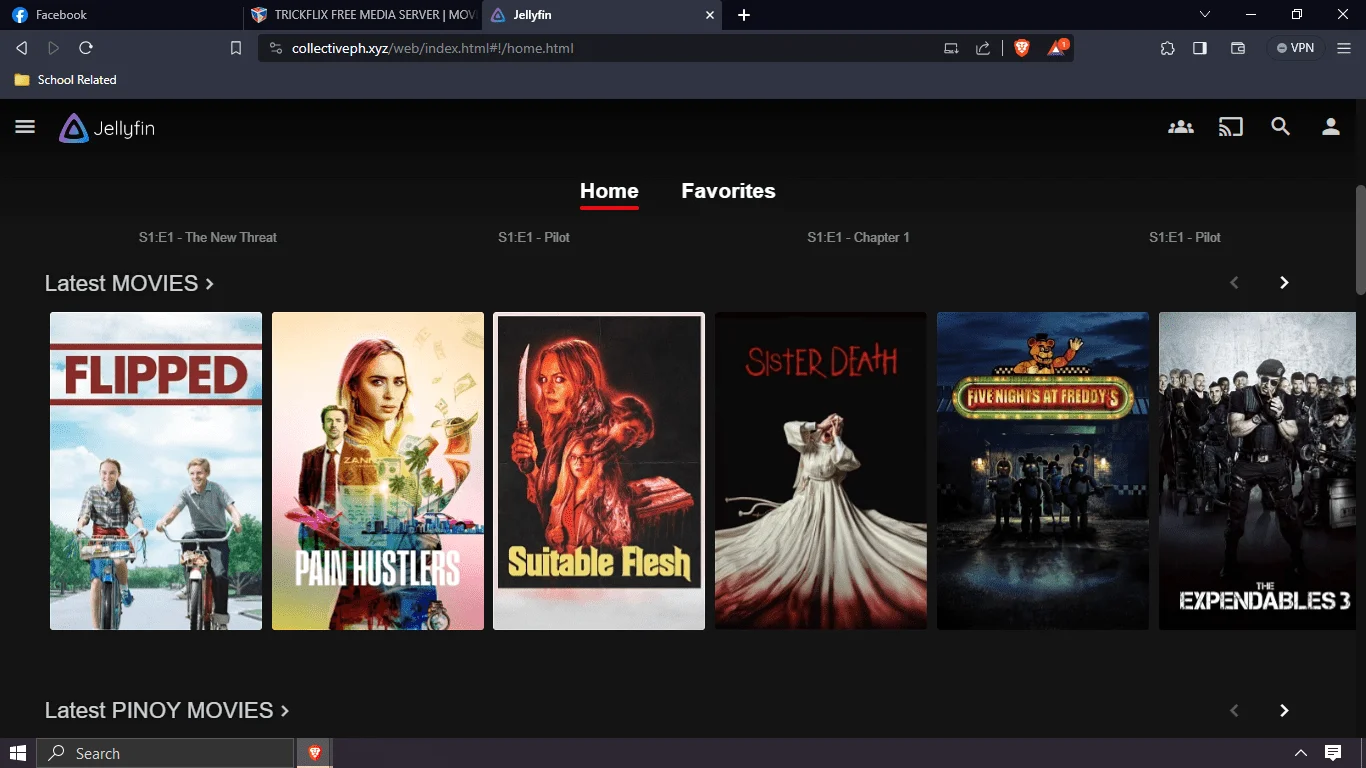This screenshot has height=768, width=1366.
Task: Open Jellyfin search magnifier
Action: [x=1281, y=127]
